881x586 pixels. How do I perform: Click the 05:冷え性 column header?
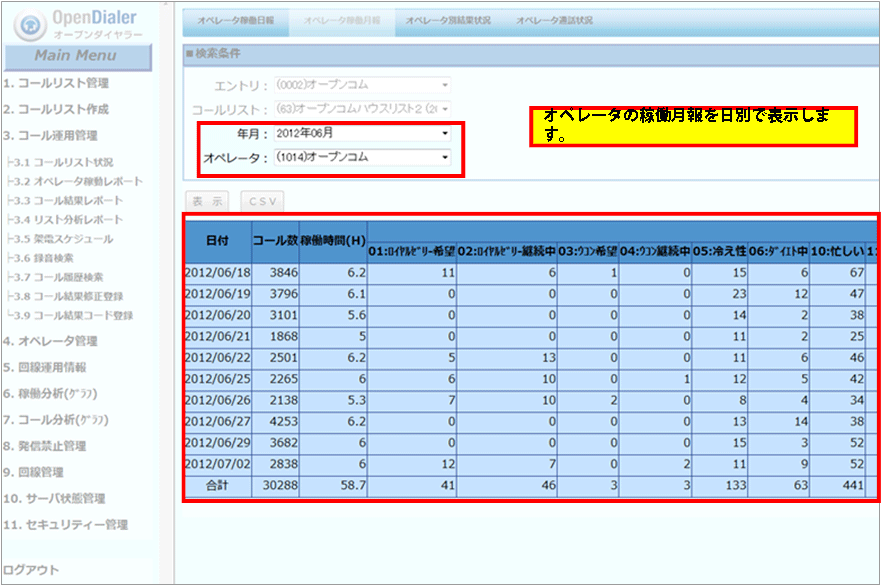pos(720,252)
